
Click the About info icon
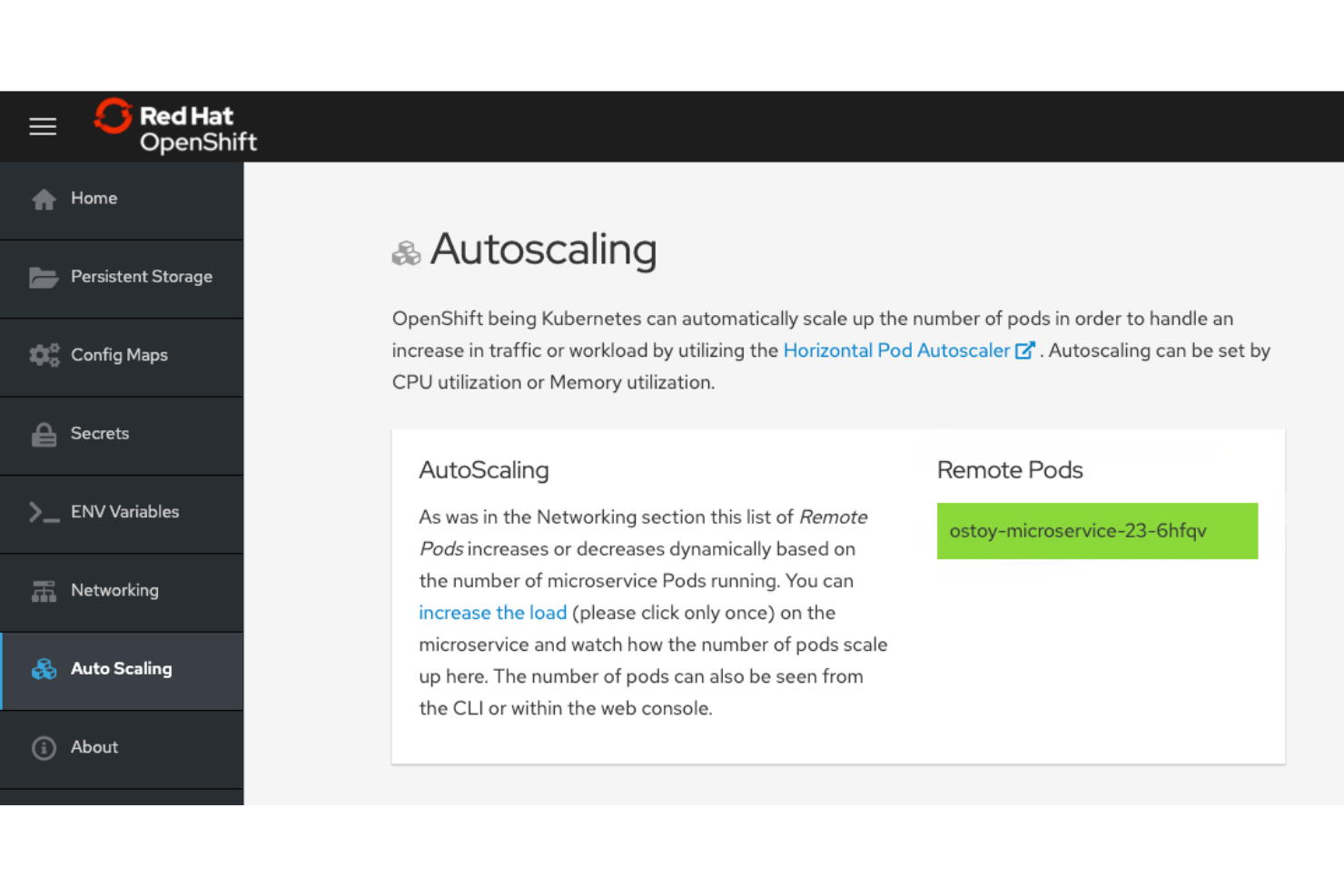coord(44,747)
